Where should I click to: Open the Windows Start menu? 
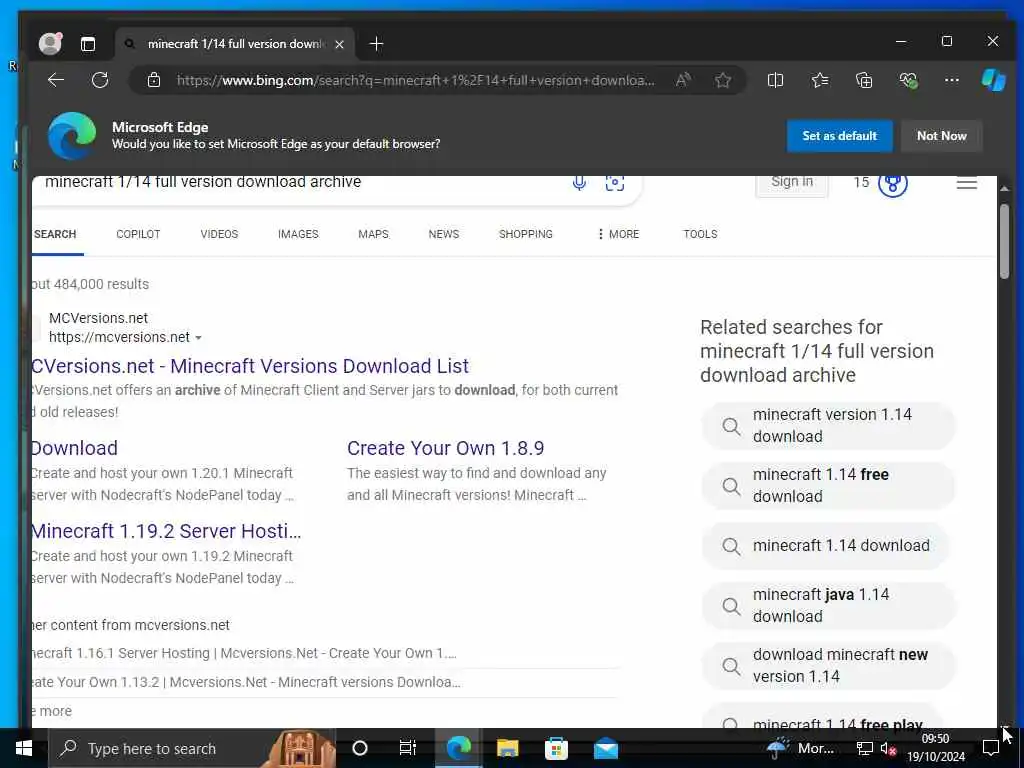coord(24,748)
